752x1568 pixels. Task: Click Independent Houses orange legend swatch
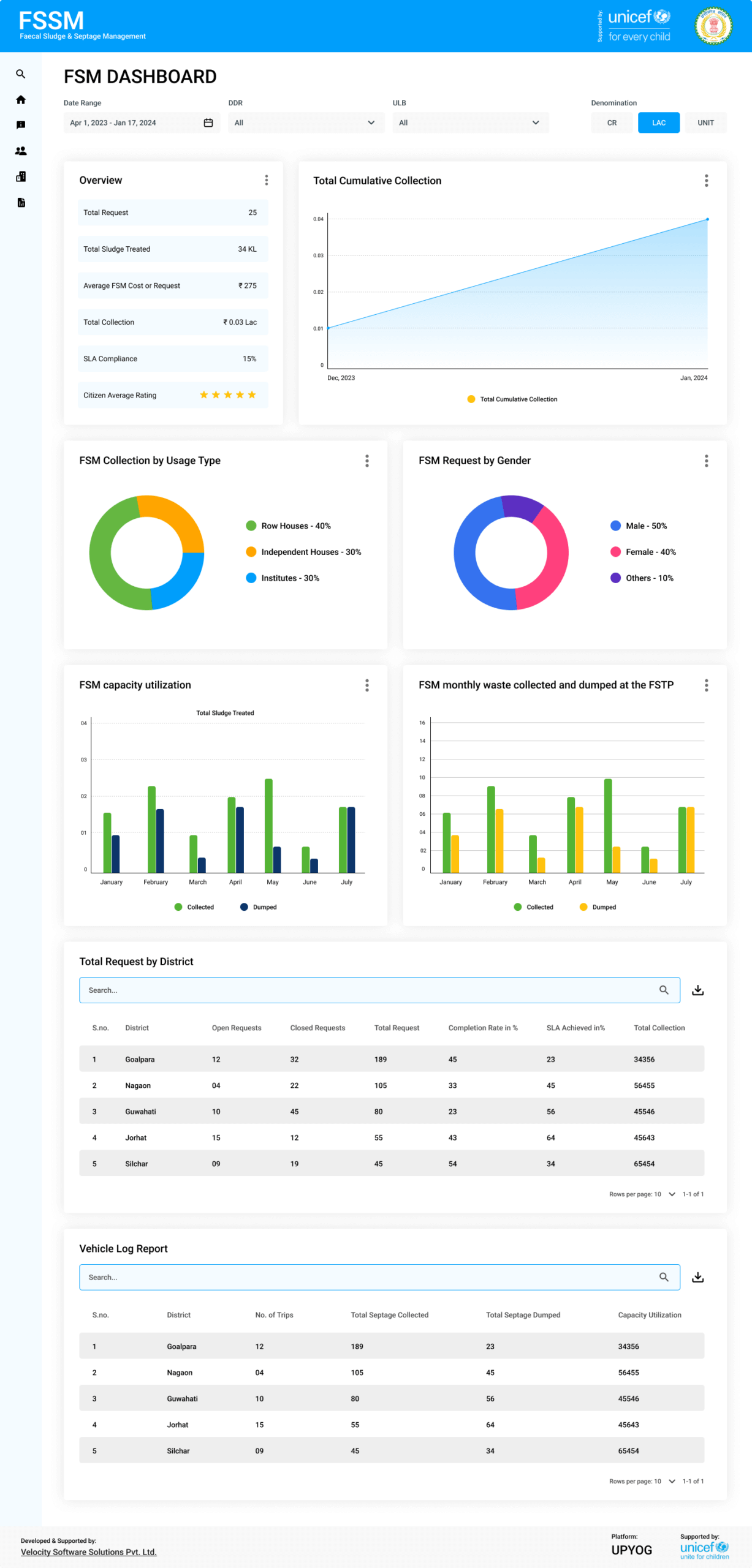(251, 552)
